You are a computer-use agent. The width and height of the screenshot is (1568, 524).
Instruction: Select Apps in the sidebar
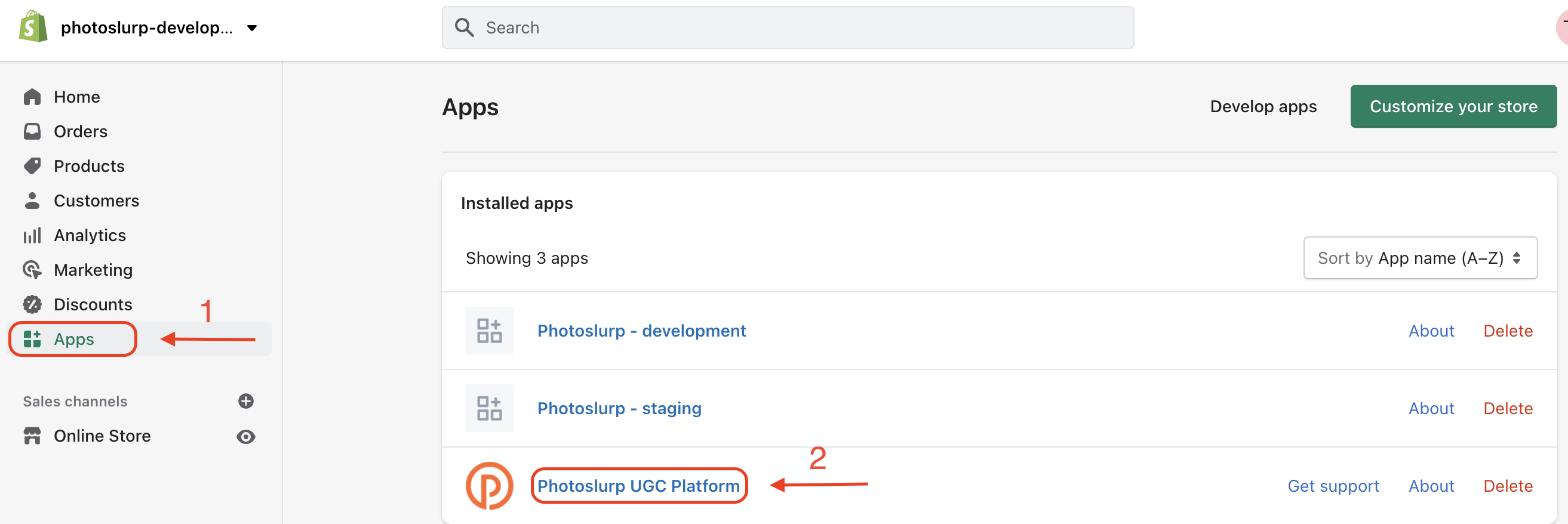[73, 339]
